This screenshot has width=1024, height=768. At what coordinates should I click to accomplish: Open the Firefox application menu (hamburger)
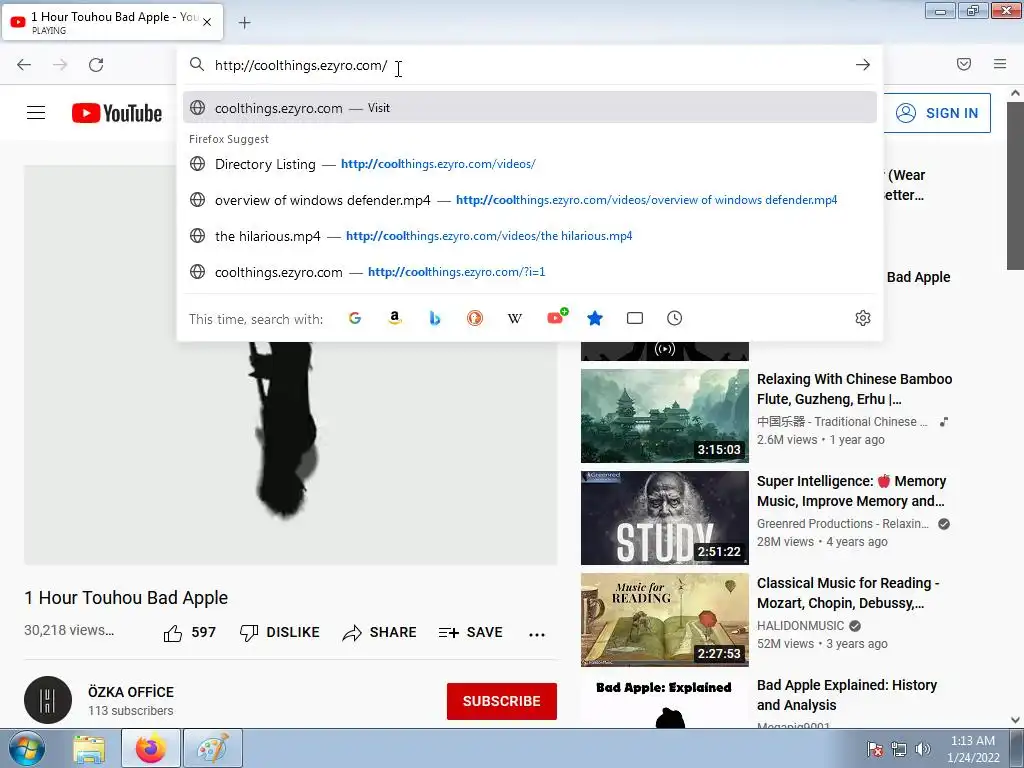(x=1000, y=64)
